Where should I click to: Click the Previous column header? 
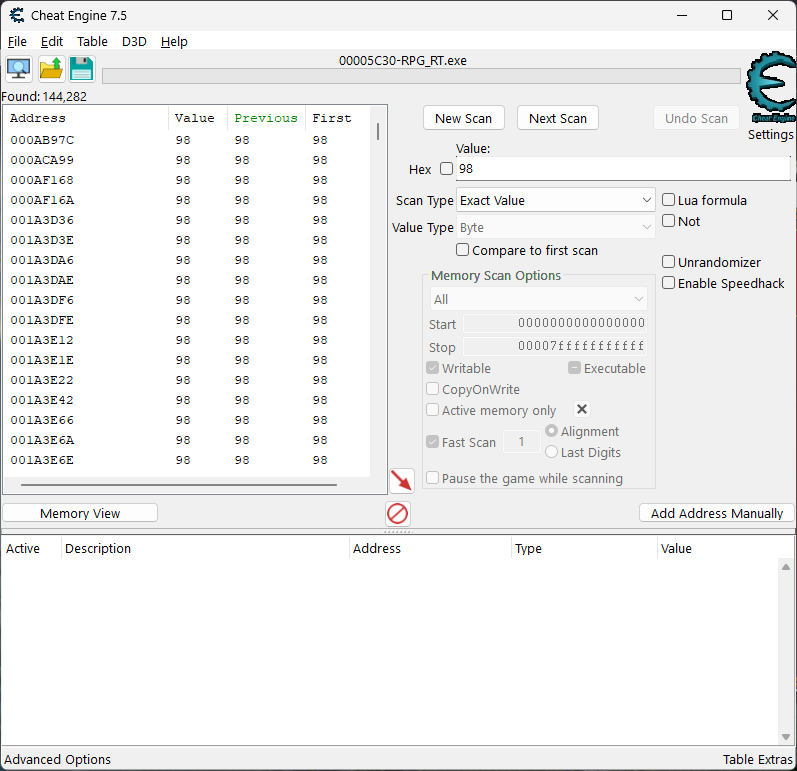click(266, 118)
